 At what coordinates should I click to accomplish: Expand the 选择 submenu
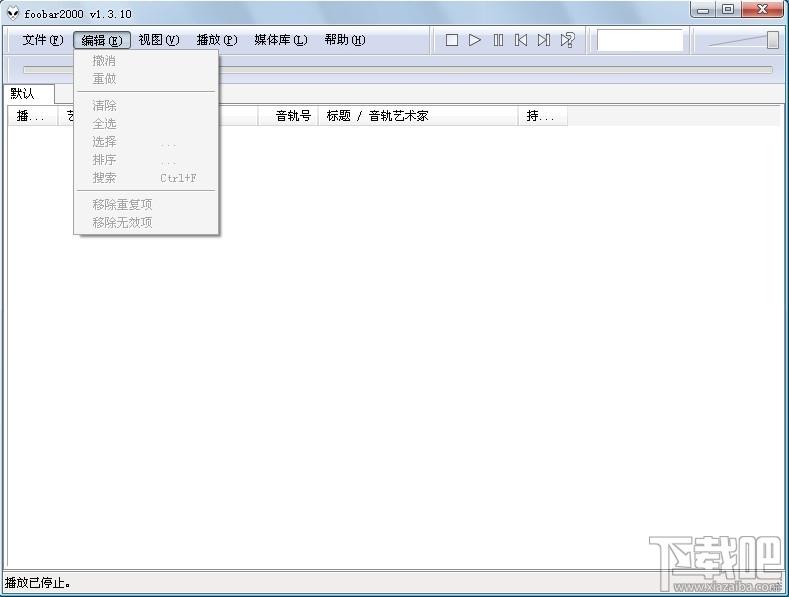146,141
